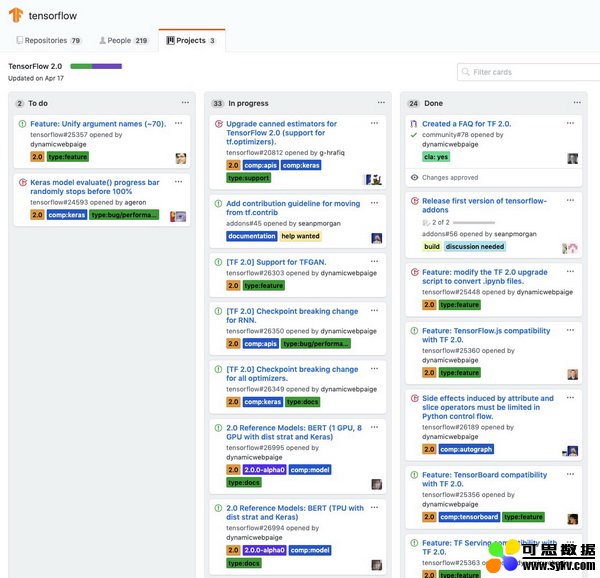Image resolution: width=600 pixels, height=578 pixels.
Task: Click open issue icon on TensorFlow.js compatibility card
Action: [x=414, y=331]
